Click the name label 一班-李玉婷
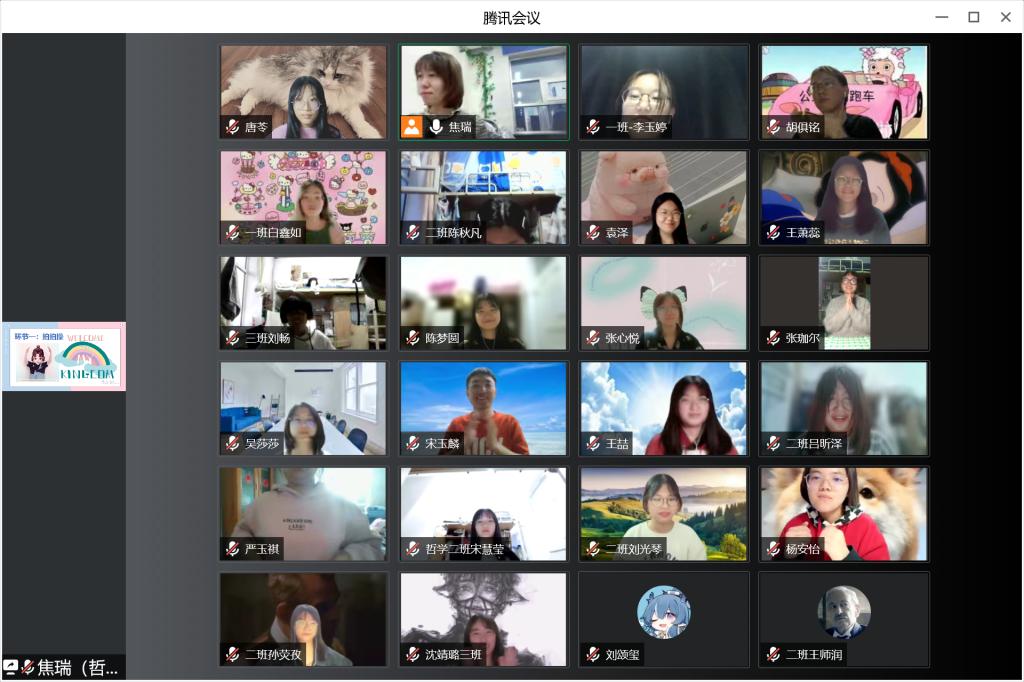1024x682 pixels. tap(637, 128)
